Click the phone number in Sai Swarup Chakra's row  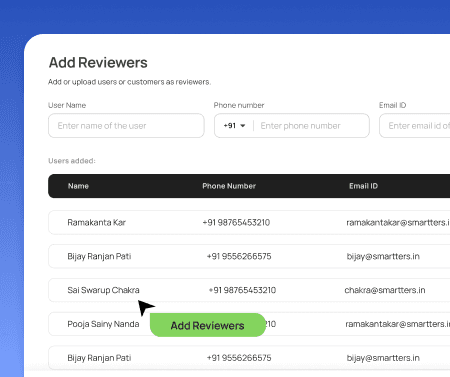coord(242,290)
